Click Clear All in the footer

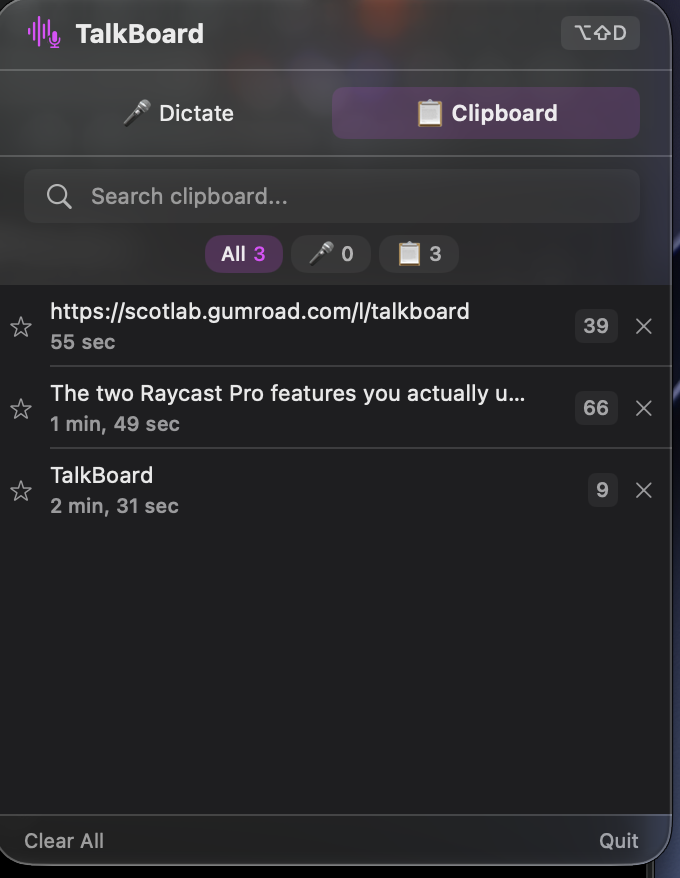coord(64,840)
